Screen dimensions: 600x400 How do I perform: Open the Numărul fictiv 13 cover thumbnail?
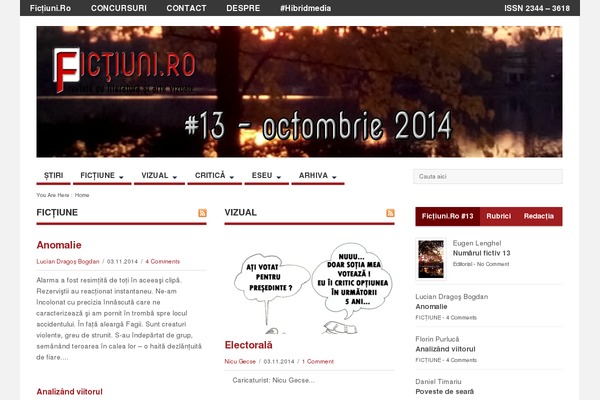[431, 259]
